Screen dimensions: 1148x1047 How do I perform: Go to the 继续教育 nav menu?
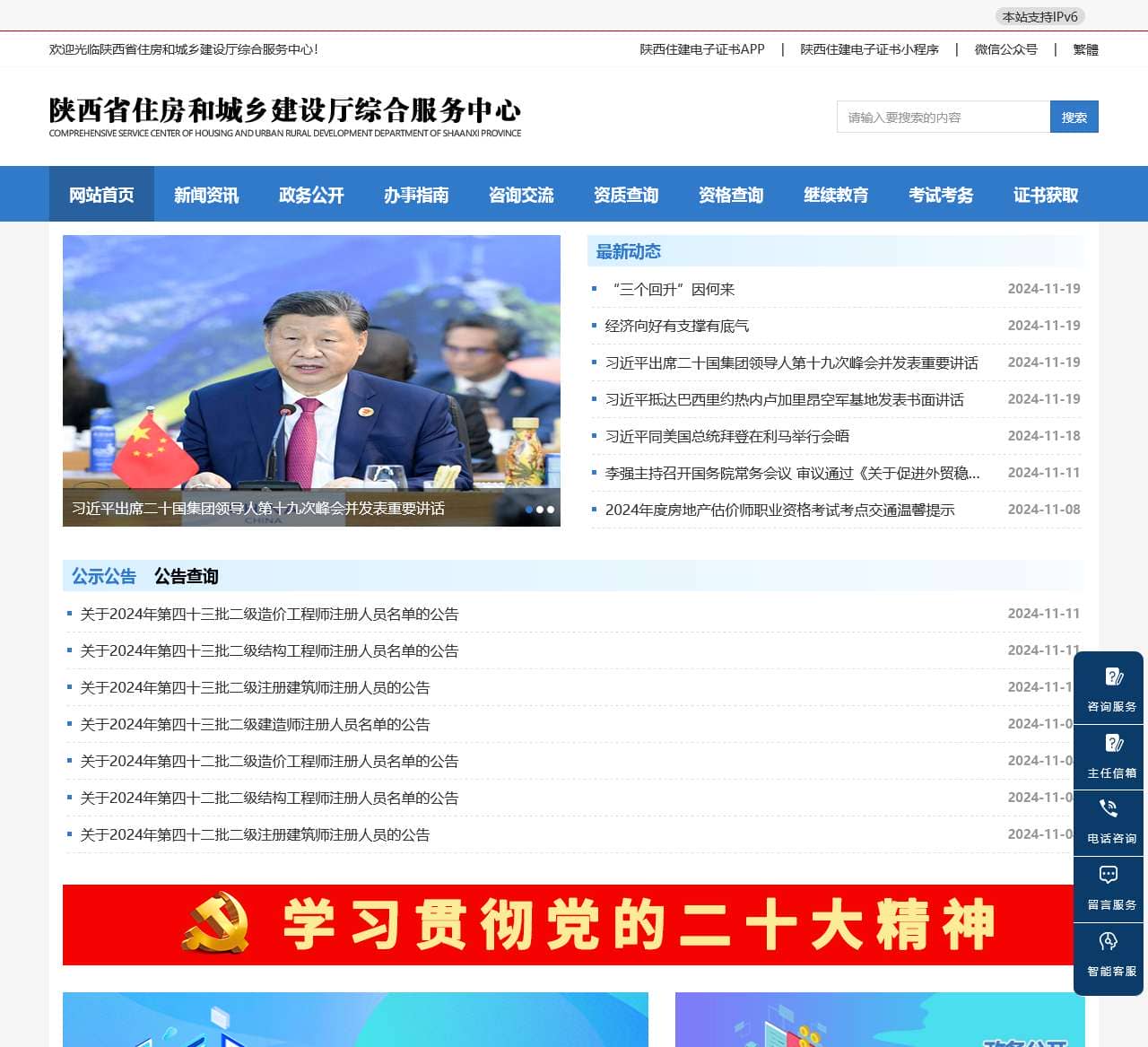pos(836,194)
